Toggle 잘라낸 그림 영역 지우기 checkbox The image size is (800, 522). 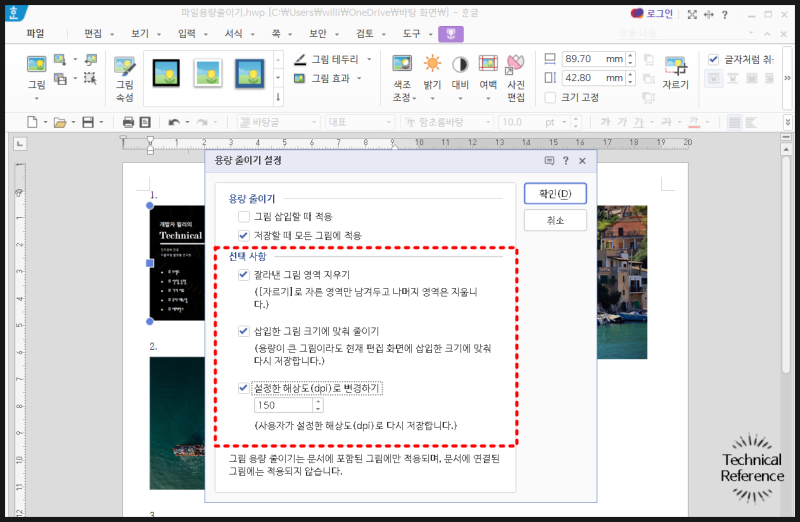244,275
